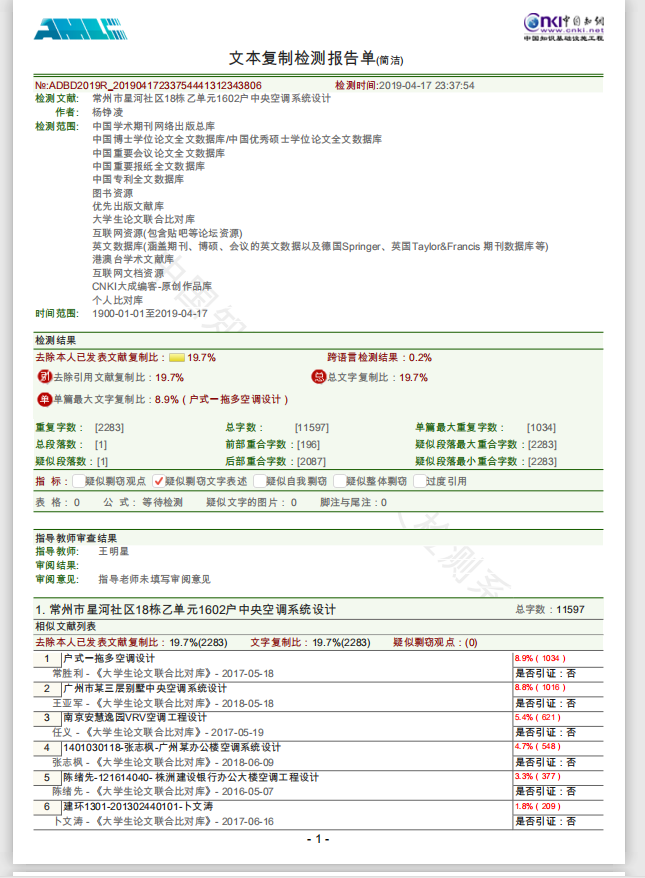This screenshot has width=645, height=878.
Task: Click the red 引 icon before 去除引用文献复制比
Action: click(x=45, y=377)
